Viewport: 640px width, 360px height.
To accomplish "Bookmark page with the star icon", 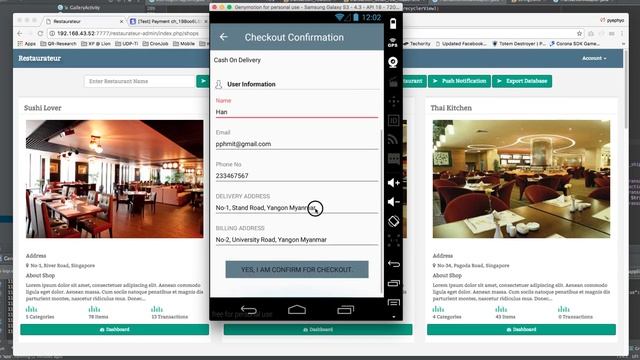I will coord(579,33).
